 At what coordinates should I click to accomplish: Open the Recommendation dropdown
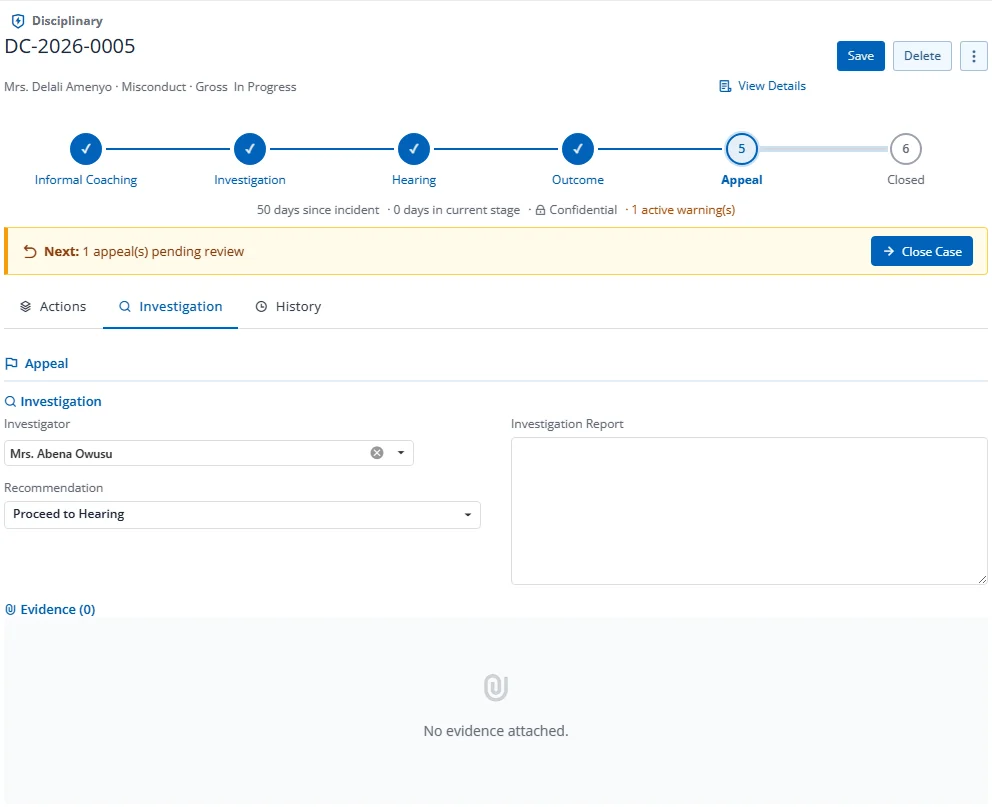click(242, 515)
